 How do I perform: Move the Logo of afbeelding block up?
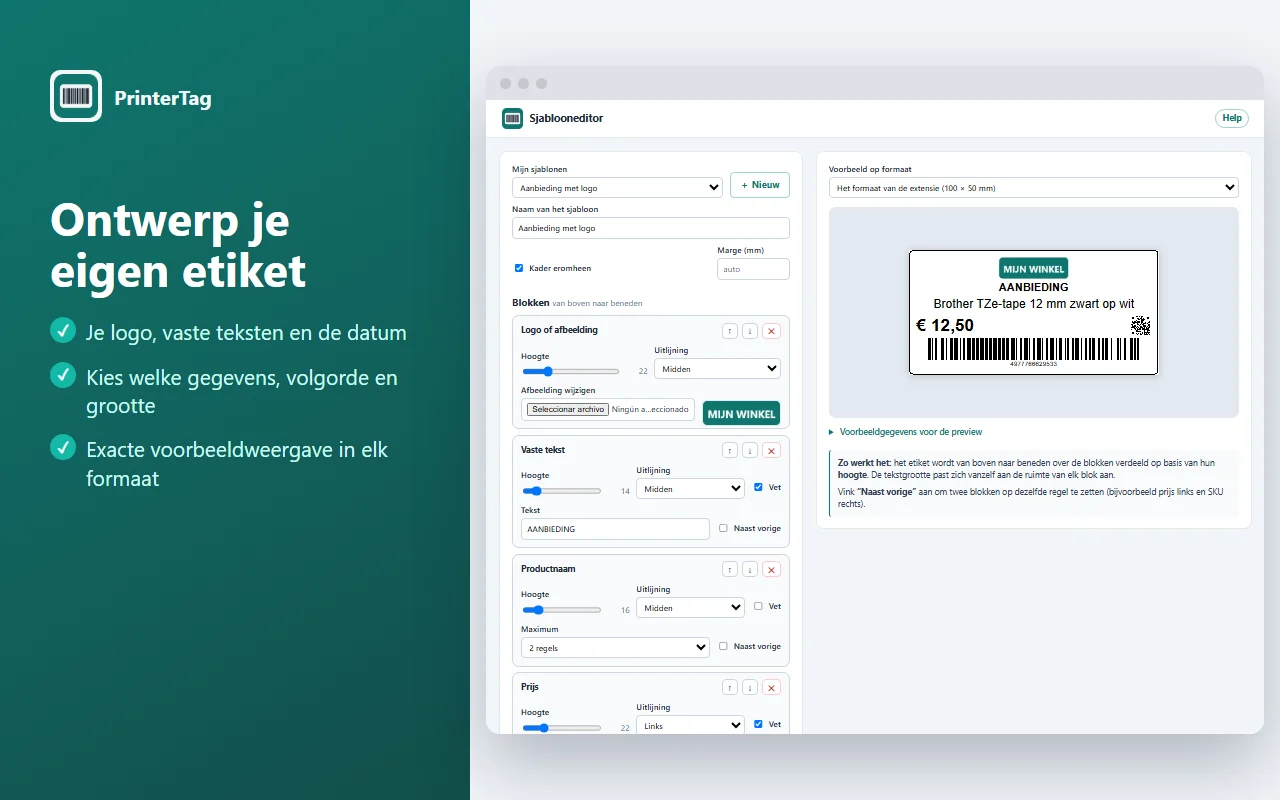tap(730, 331)
